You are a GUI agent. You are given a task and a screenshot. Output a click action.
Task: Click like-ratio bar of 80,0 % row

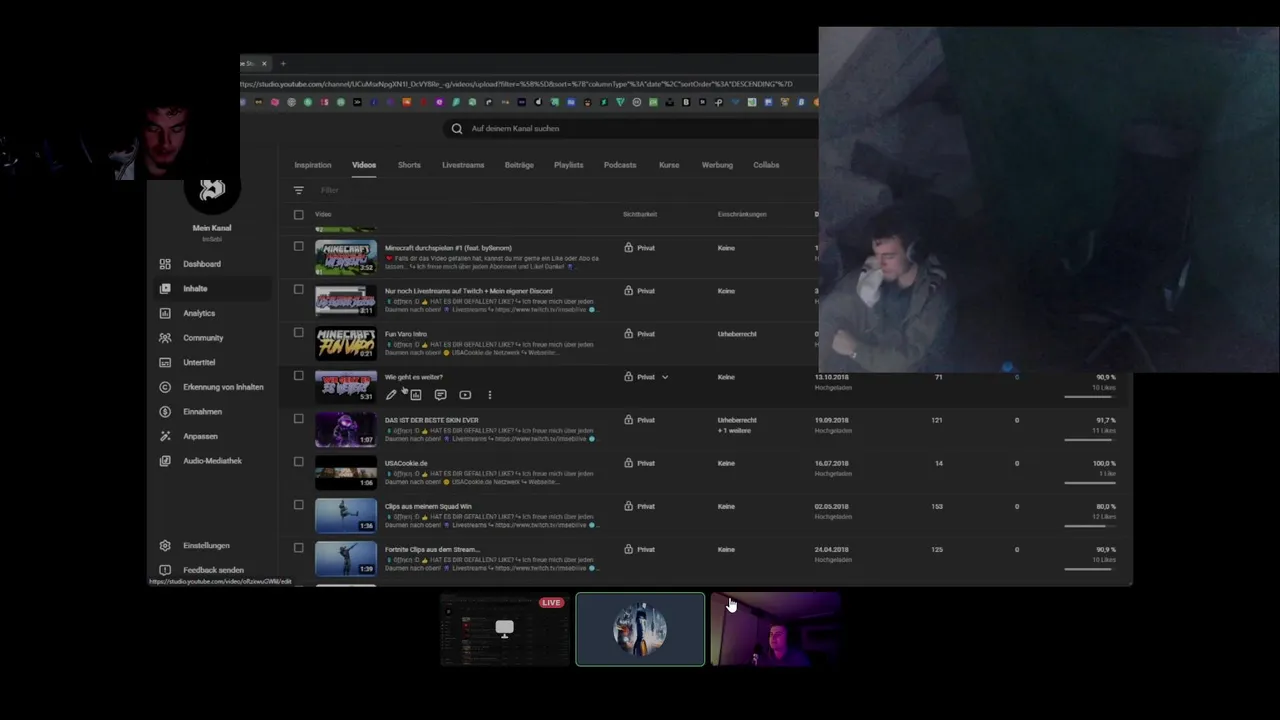tap(1090, 526)
